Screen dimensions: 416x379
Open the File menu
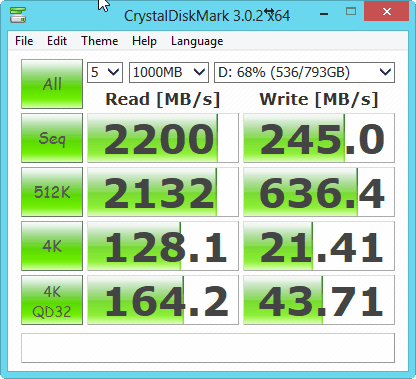click(24, 41)
